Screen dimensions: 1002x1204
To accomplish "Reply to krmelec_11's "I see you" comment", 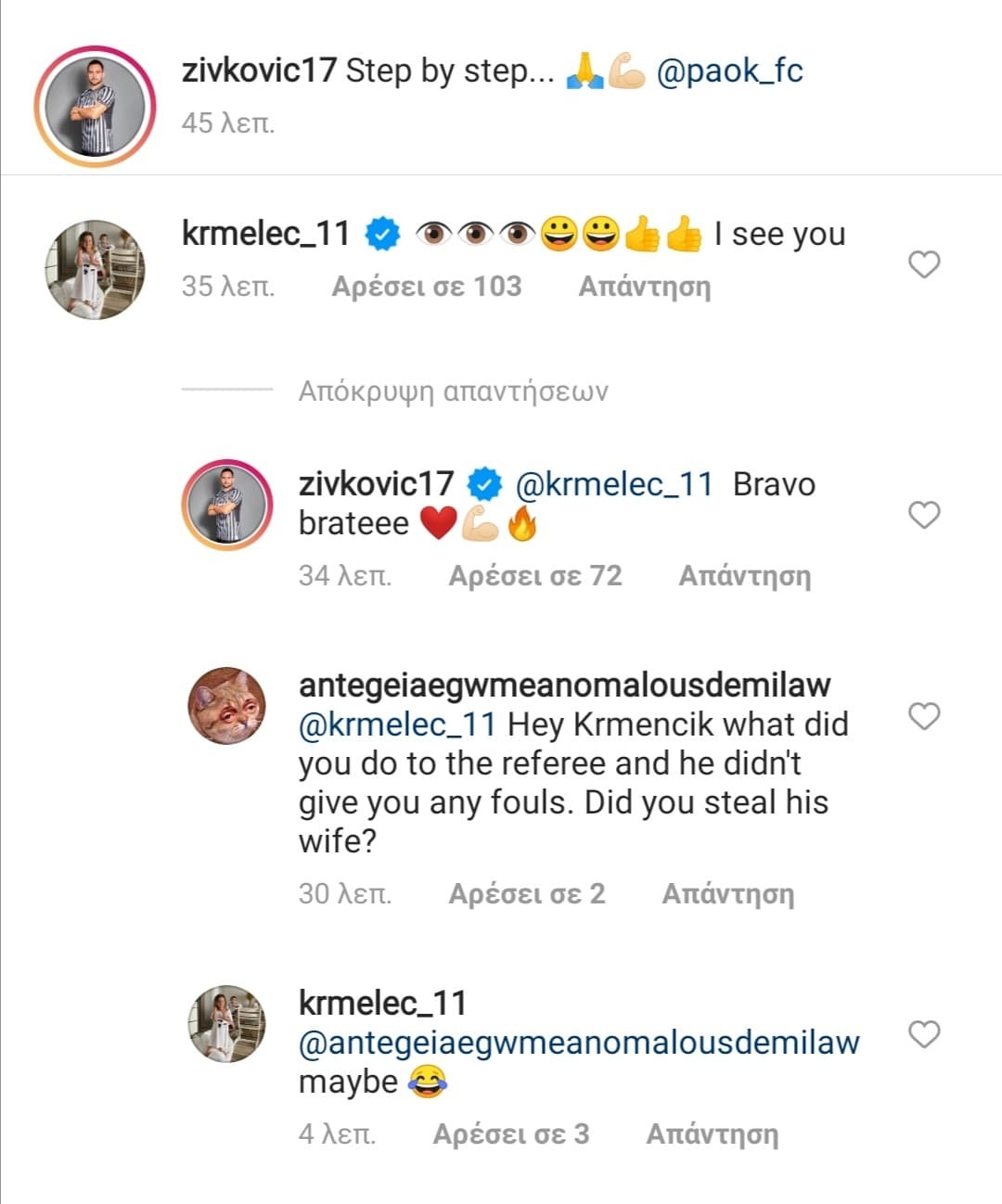I will coord(645,287).
